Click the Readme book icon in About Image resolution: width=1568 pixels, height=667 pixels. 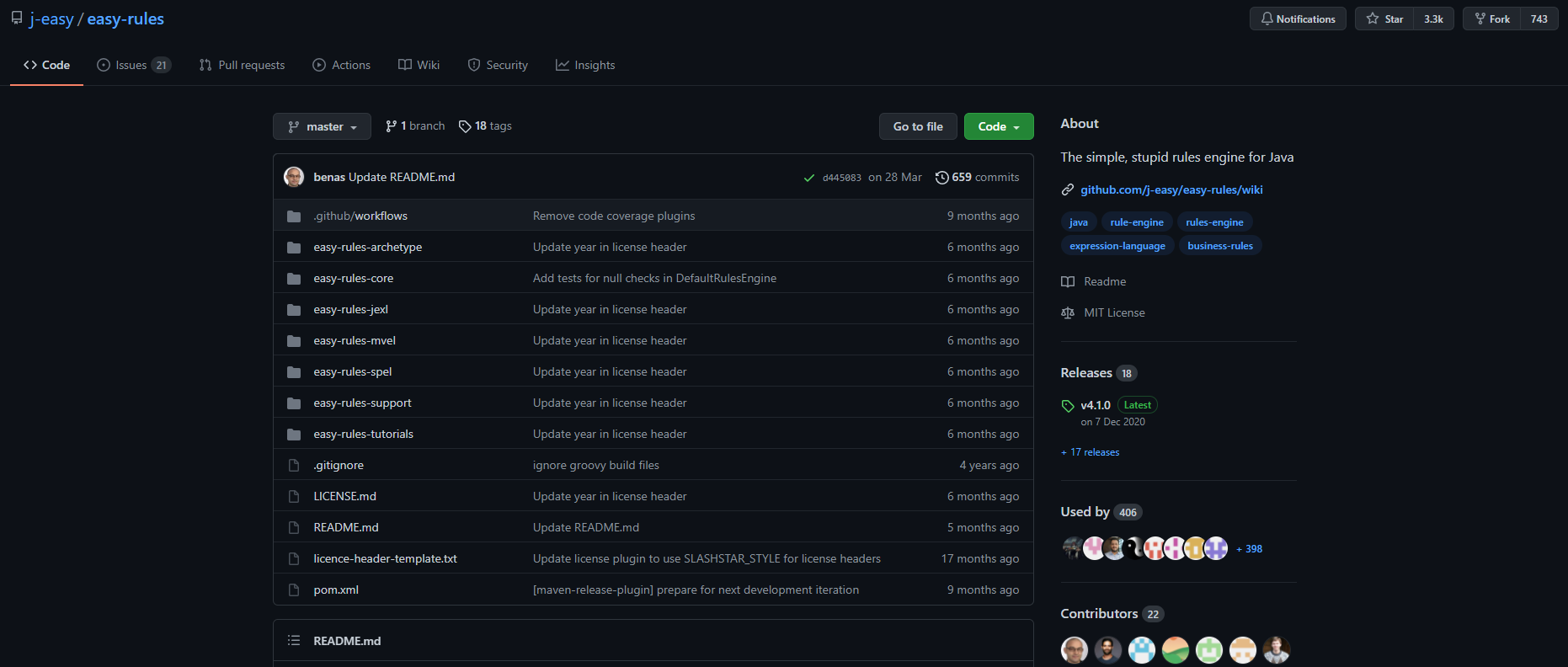tap(1068, 282)
